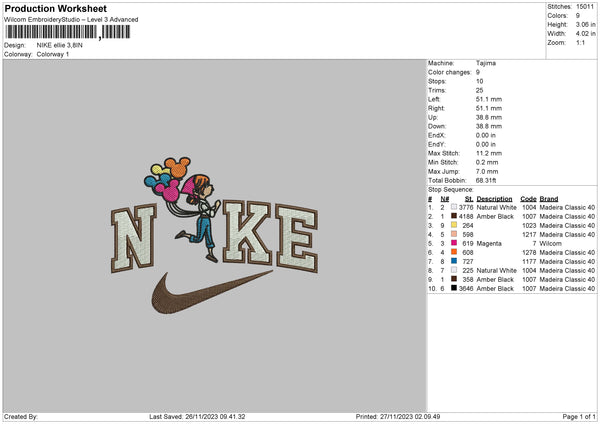This screenshot has width=600, height=424.
Task: Click the Stop Sequence heading
Action: [x=450, y=190]
